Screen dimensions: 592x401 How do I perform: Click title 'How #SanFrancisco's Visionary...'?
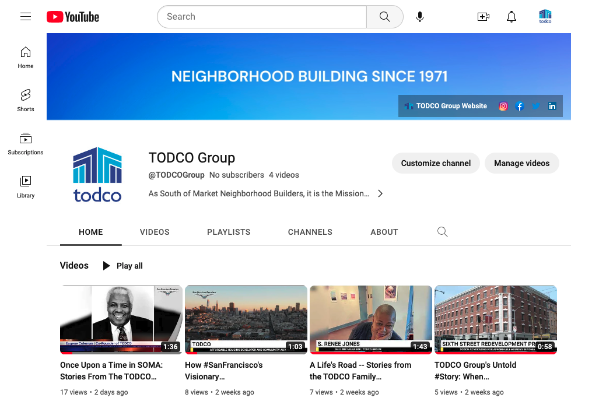[224, 371]
